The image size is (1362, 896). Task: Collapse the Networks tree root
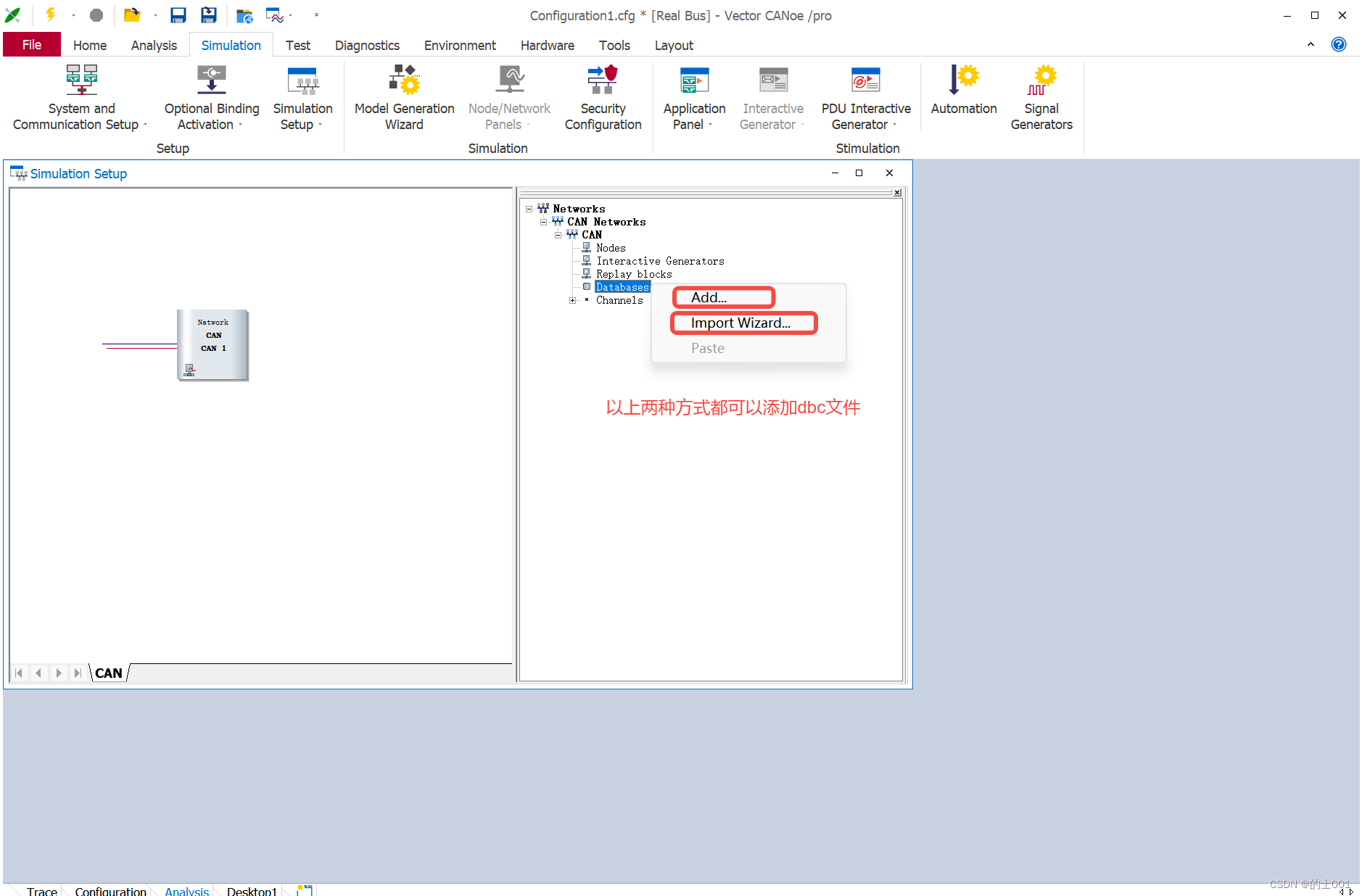click(529, 209)
